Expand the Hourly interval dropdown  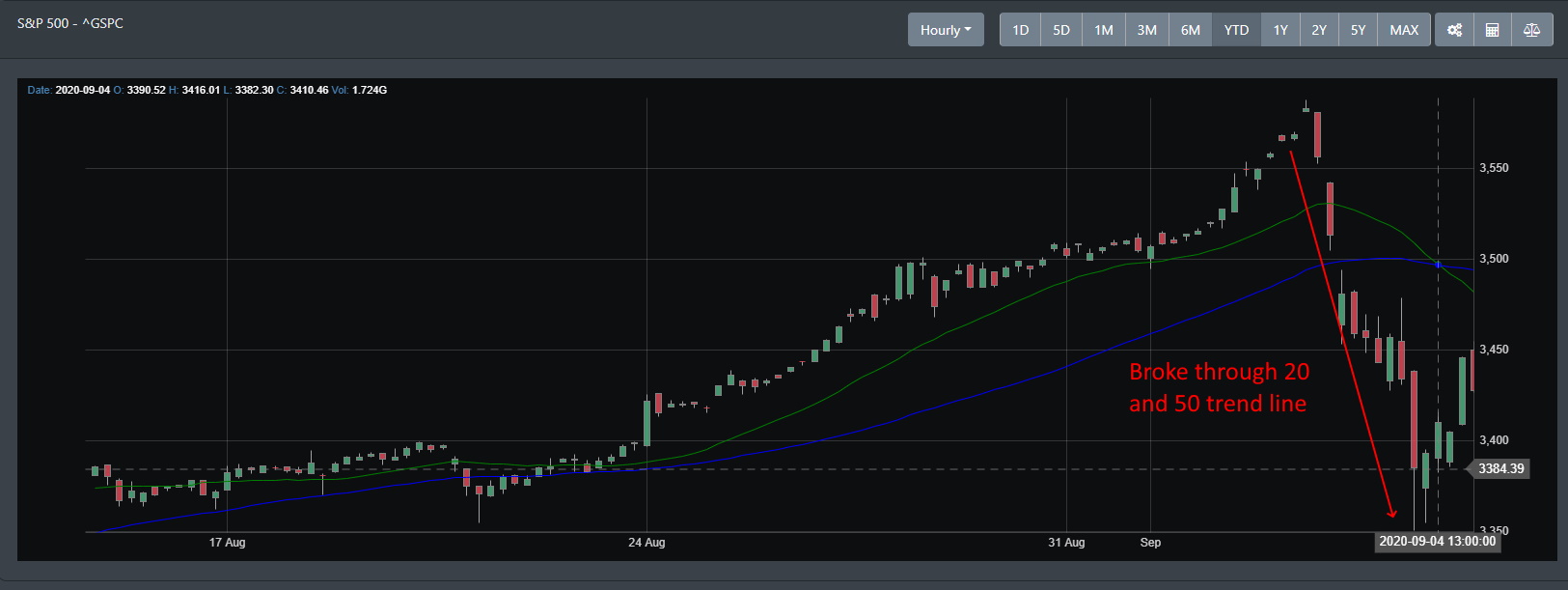pyautogui.click(x=946, y=30)
